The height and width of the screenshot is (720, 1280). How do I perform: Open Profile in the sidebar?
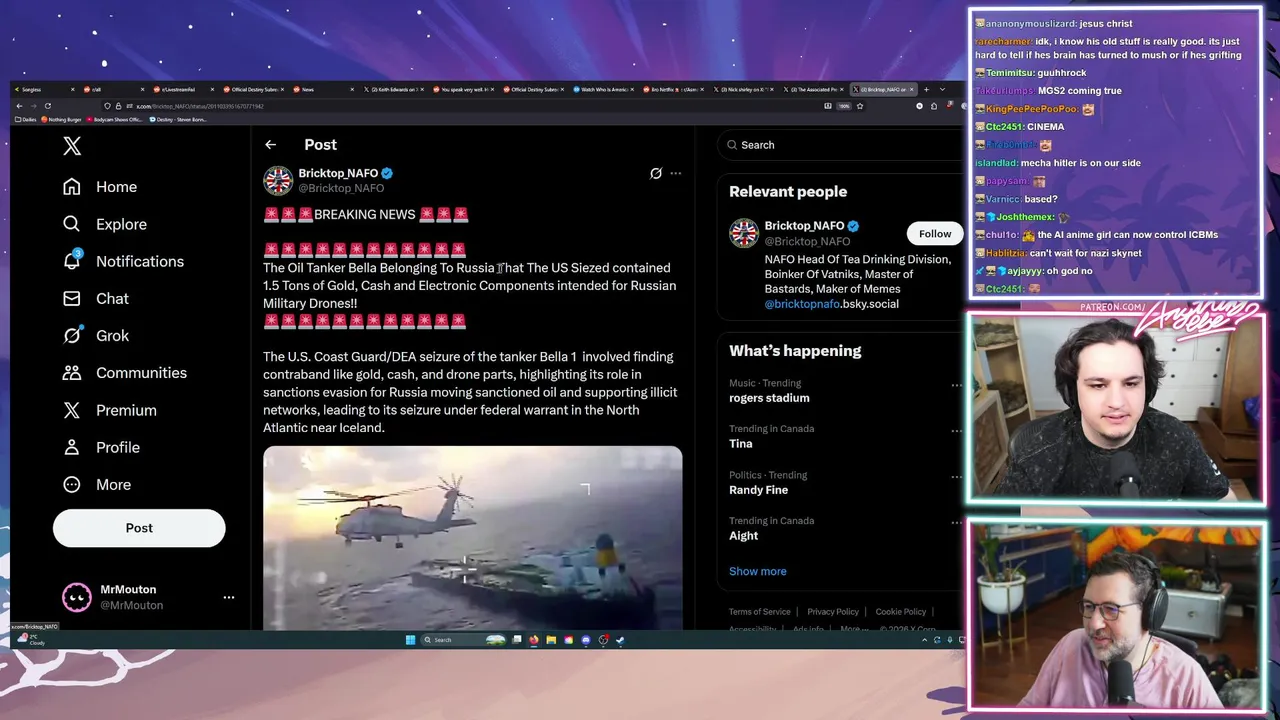coord(101,447)
